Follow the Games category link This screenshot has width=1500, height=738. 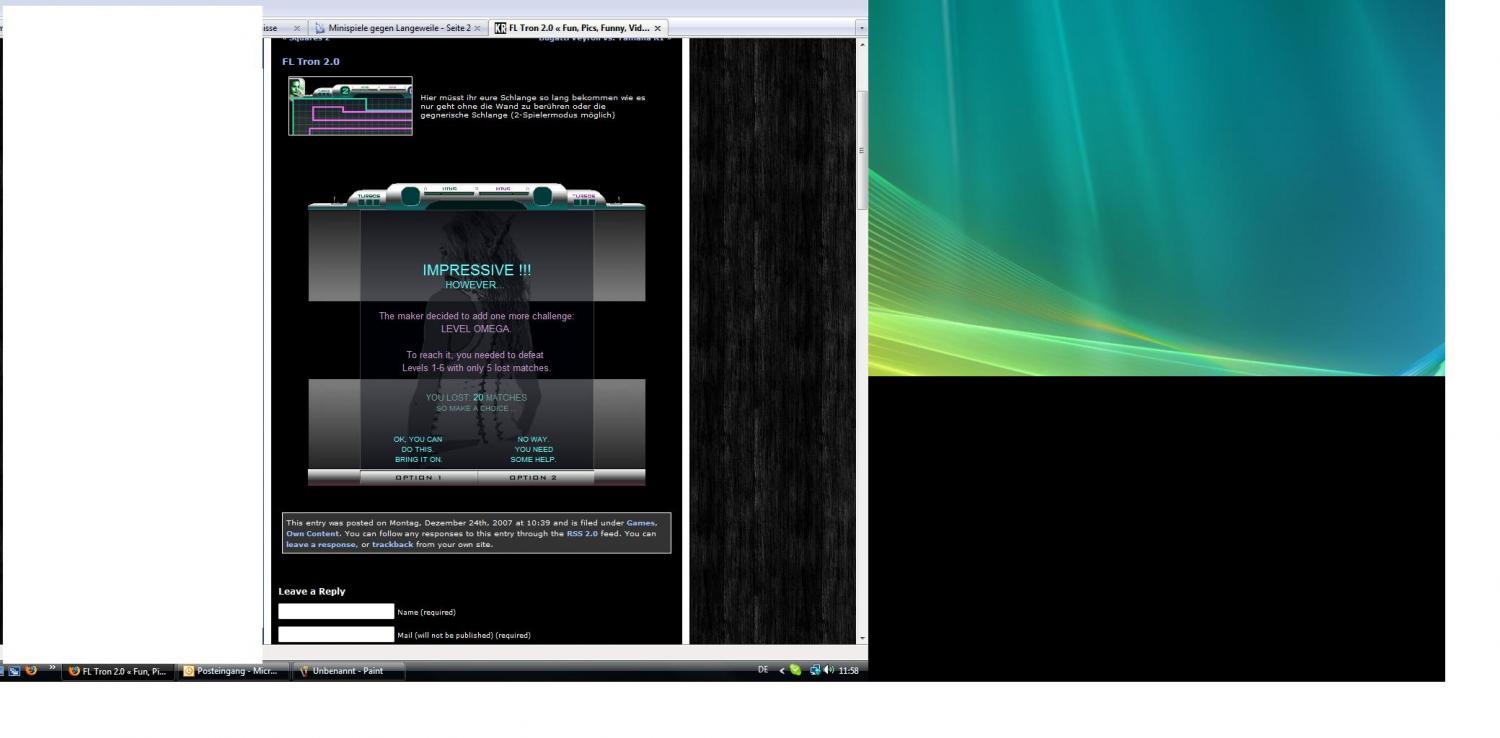click(x=641, y=522)
